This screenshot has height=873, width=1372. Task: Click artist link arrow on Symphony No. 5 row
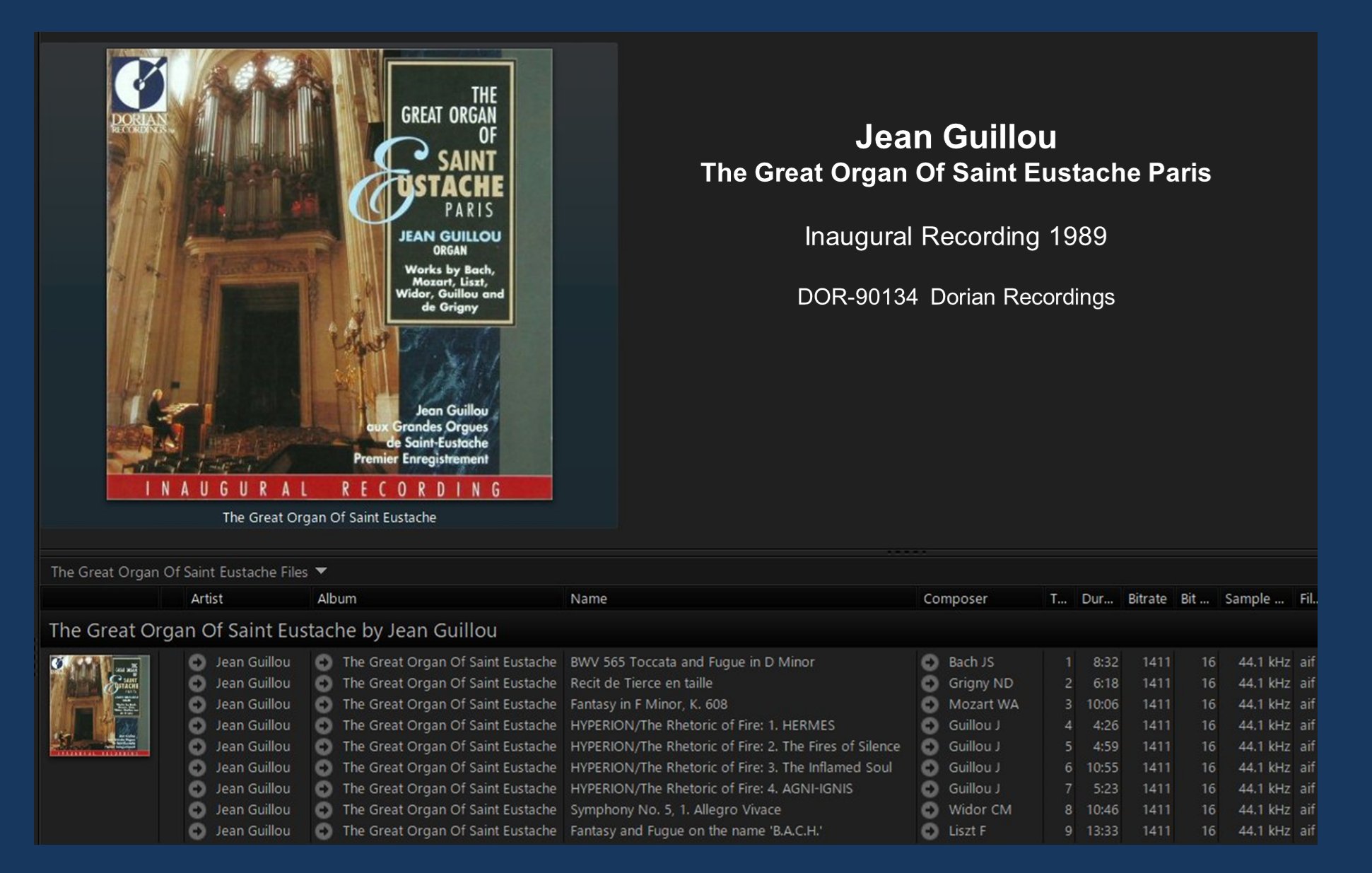click(197, 810)
